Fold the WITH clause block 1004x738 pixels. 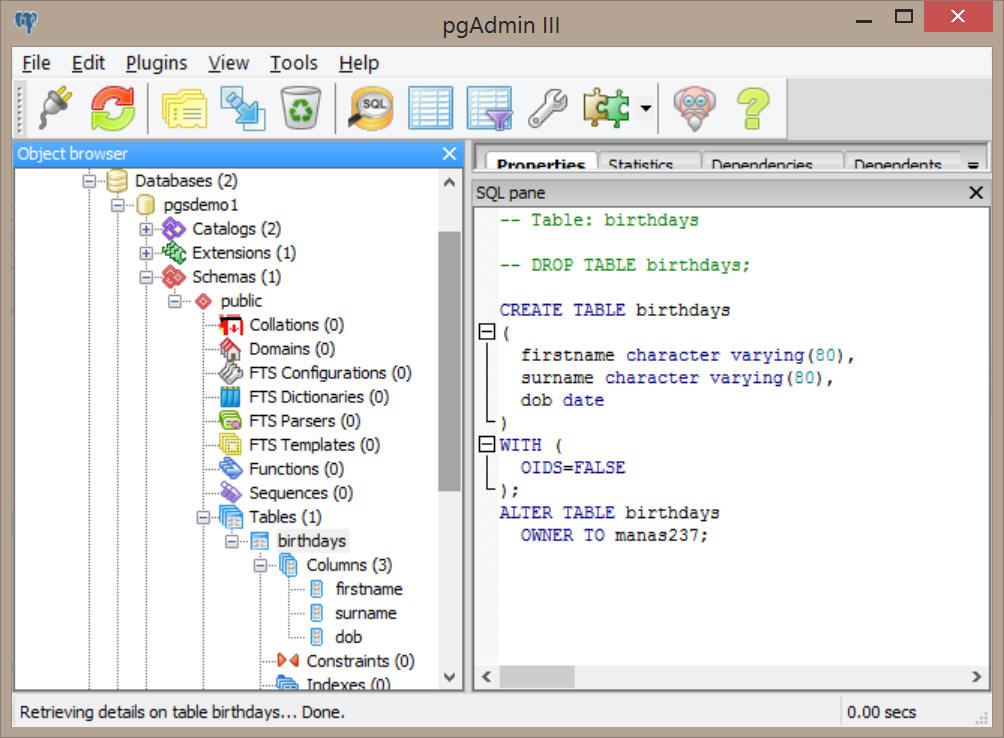pos(487,444)
